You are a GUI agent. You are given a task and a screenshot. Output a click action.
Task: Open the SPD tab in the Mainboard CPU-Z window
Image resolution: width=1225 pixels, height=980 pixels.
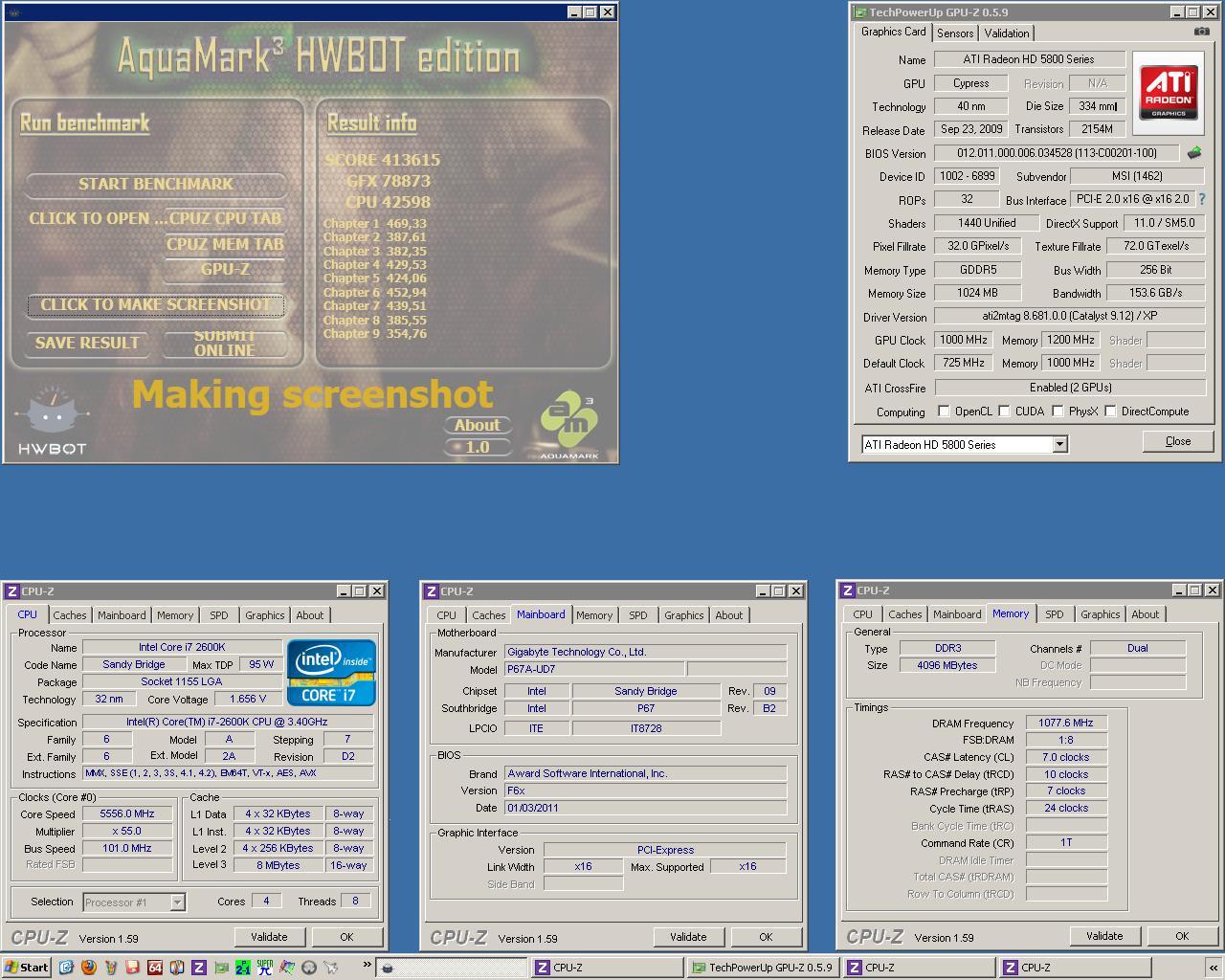pos(638,615)
